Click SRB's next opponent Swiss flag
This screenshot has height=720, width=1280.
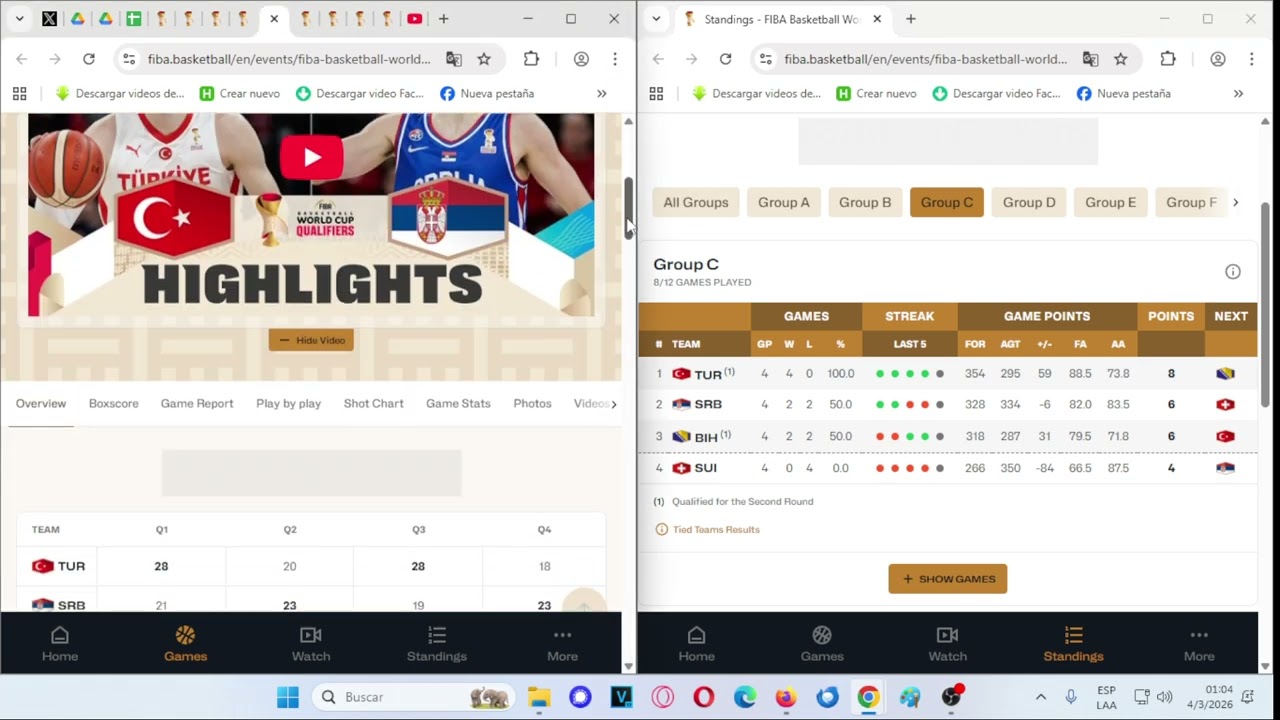1225,405
